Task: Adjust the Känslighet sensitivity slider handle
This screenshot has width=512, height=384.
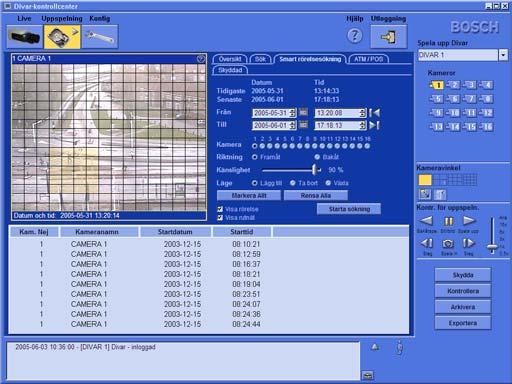Action: (x=314, y=170)
